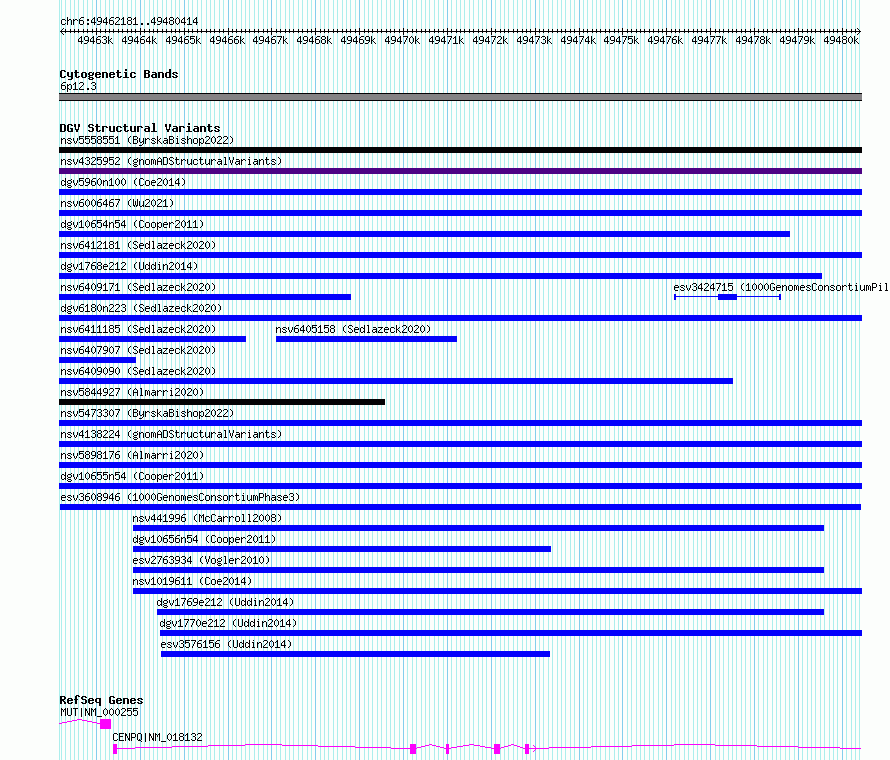The width and height of the screenshot is (890, 760).
Task: Select the nsv4325952 gnomAD purple variant bar
Action: (x=460, y=171)
